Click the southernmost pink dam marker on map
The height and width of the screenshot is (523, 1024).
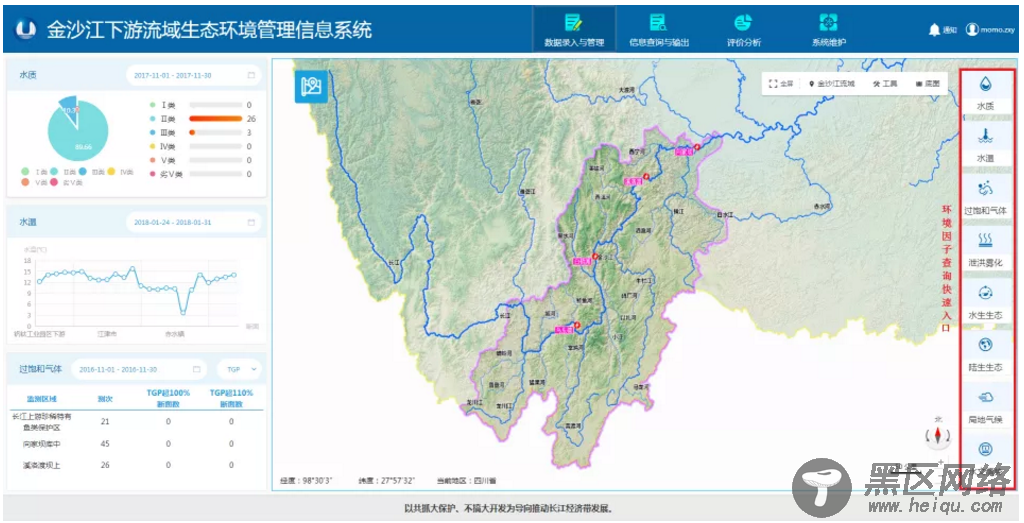566,329
